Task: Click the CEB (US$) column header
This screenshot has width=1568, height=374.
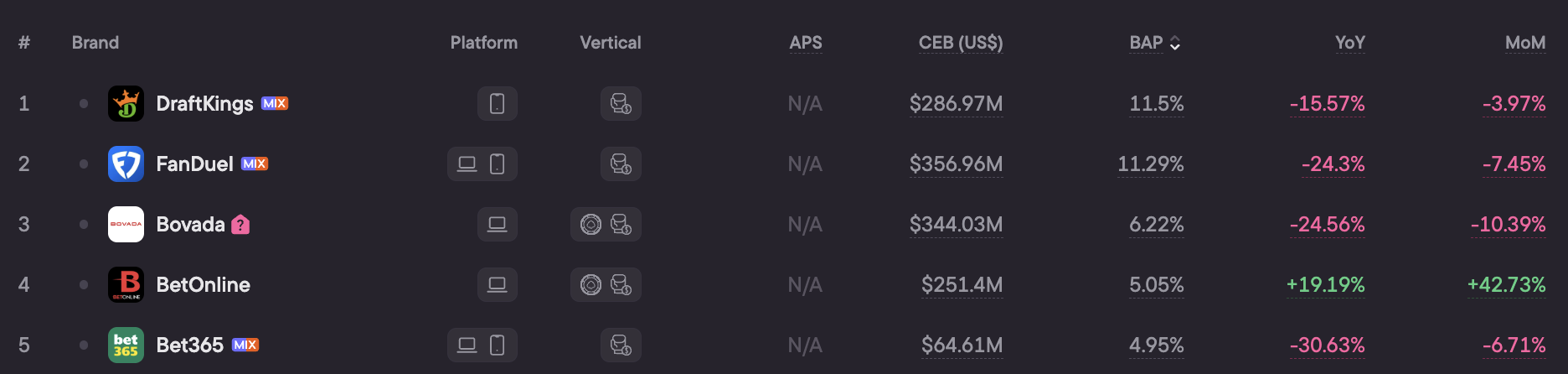Action: [961, 43]
